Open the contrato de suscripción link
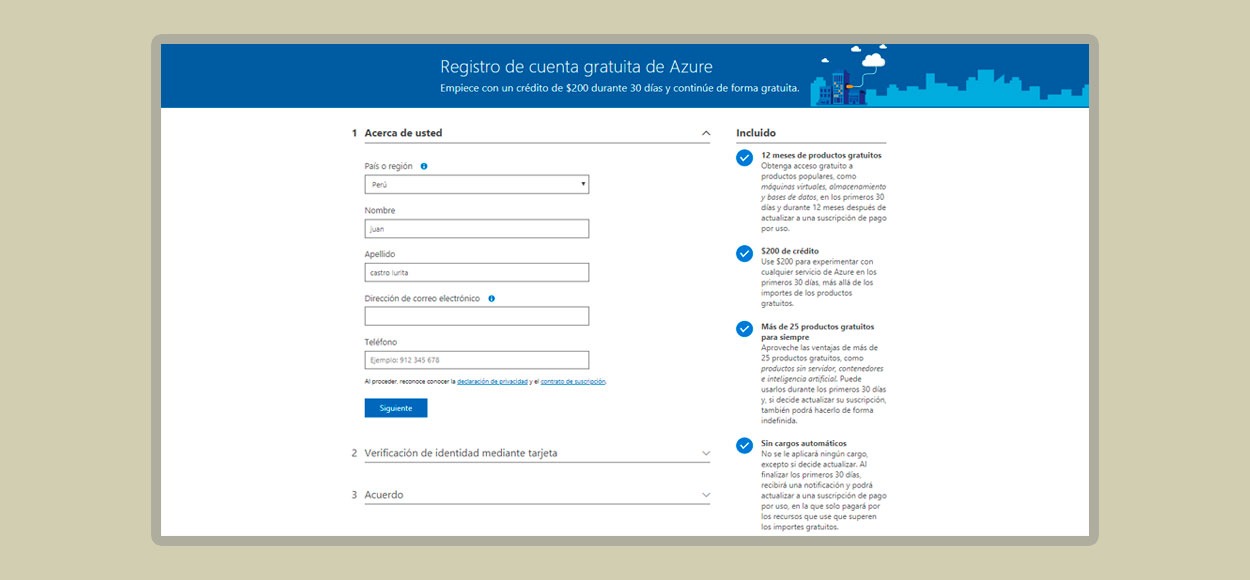The height and width of the screenshot is (580, 1250). (x=573, y=381)
